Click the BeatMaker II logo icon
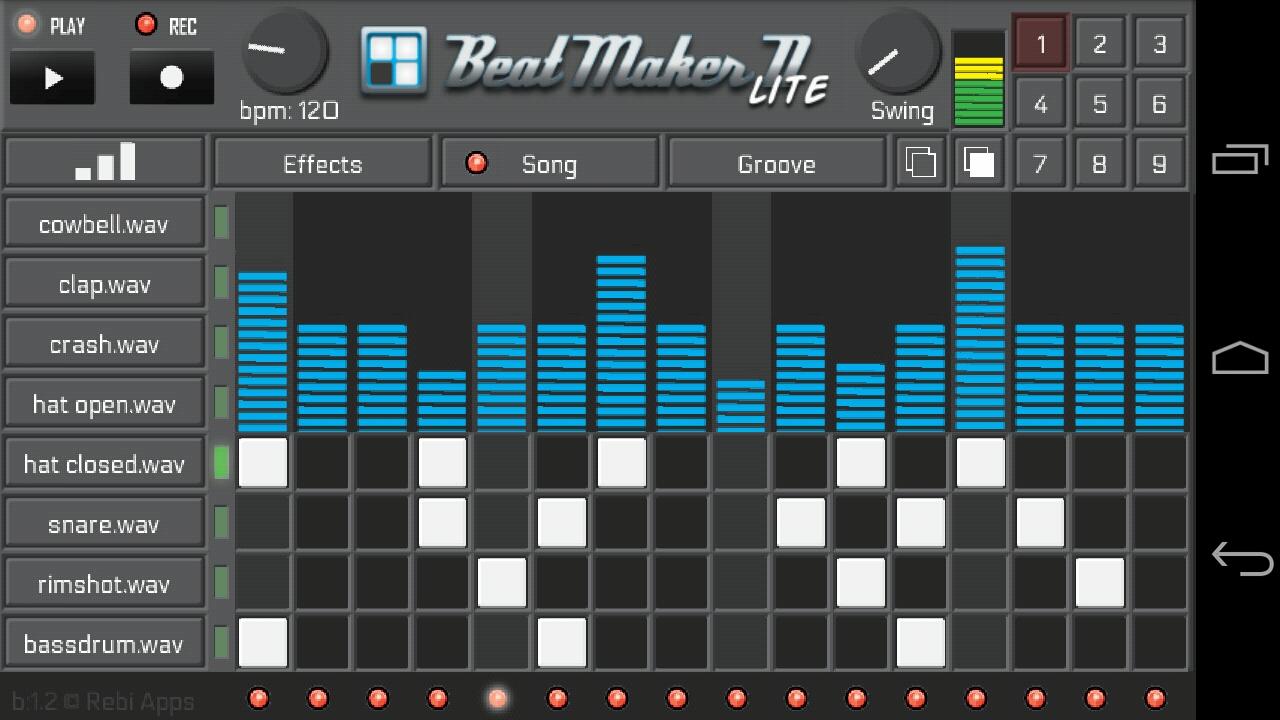This screenshot has width=1280, height=720. click(394, 60)
